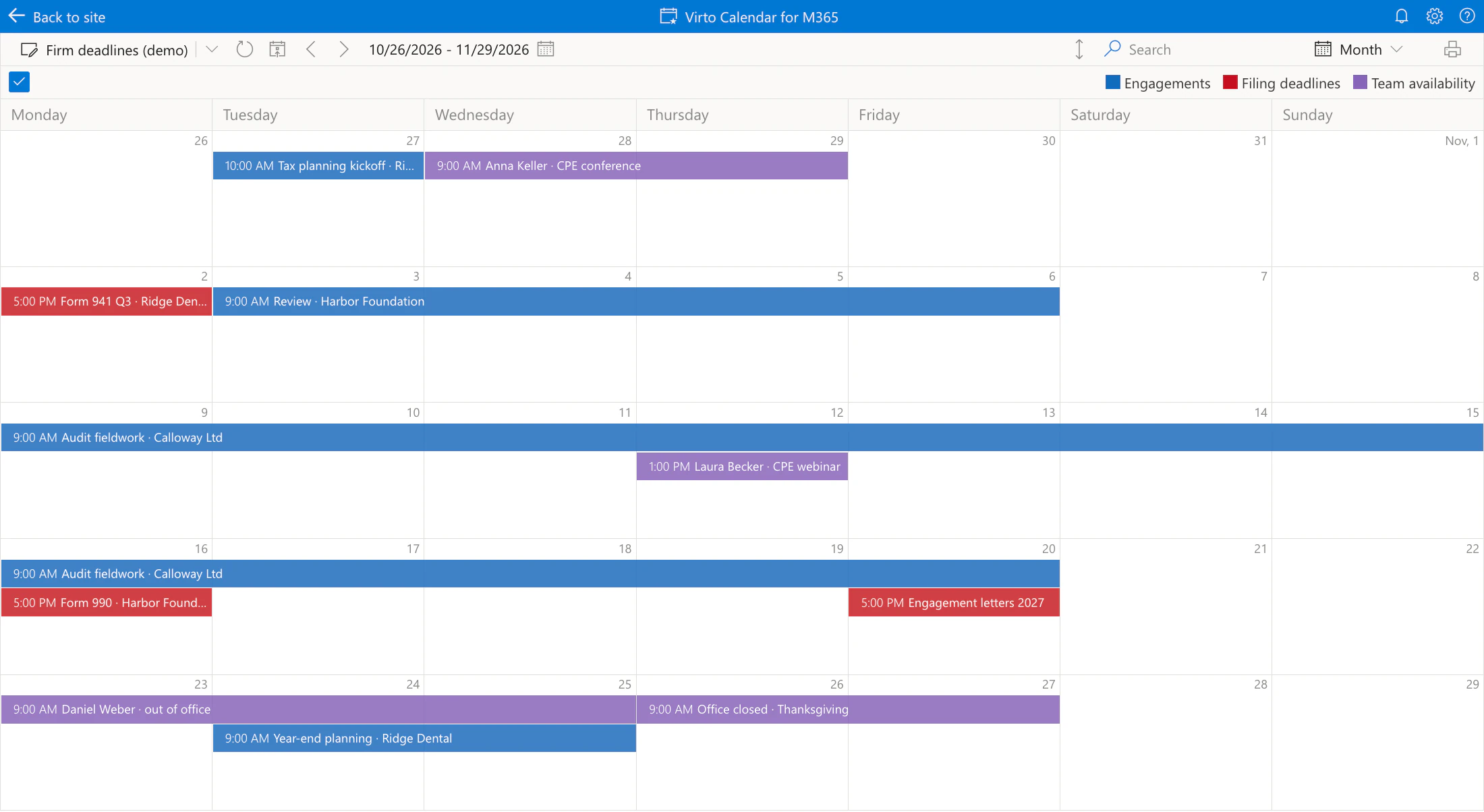Open the date picker calendar icon
The image size is (1484, 812).
click(x=546, y=49)
